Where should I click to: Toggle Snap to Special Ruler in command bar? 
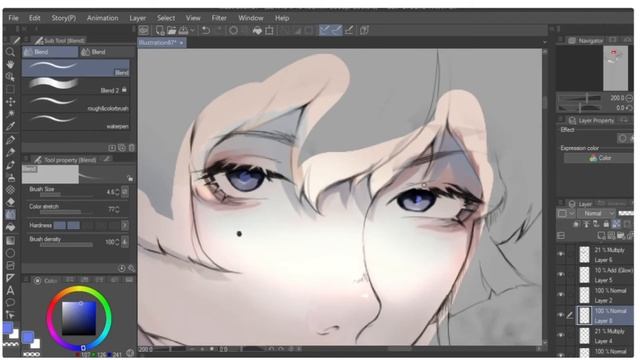(337, 30)
